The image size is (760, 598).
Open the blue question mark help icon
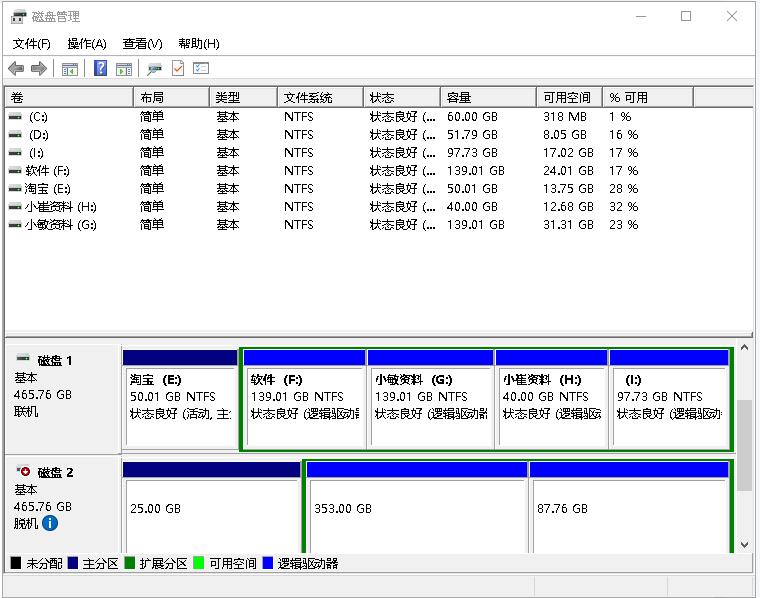click(x=100, y=69)
